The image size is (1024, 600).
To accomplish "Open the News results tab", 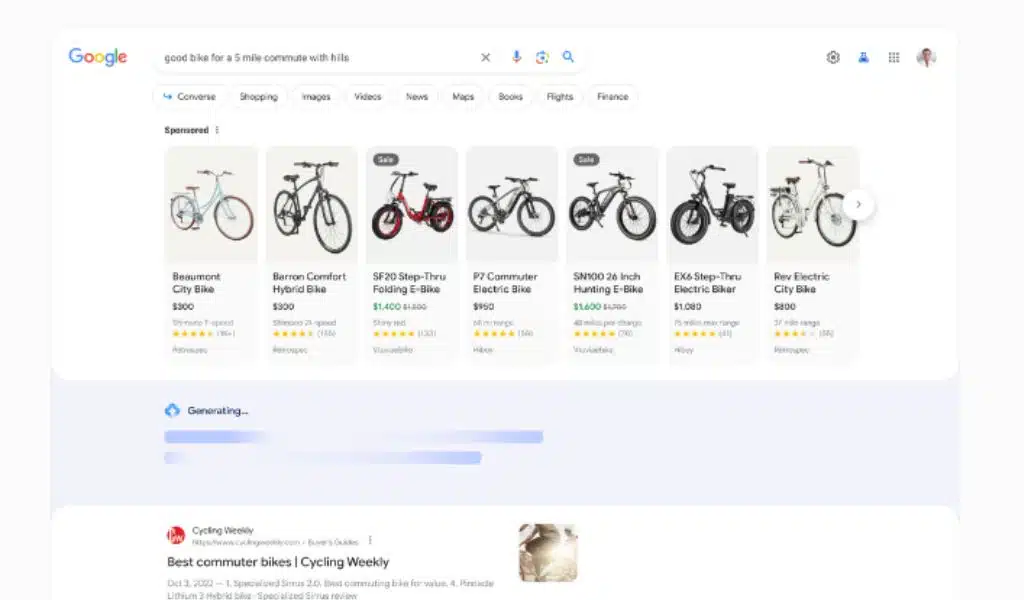I will click(x=416, y=96).
